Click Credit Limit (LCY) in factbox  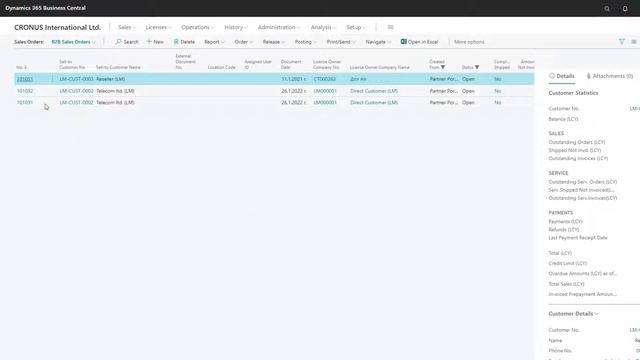(567, 264)
